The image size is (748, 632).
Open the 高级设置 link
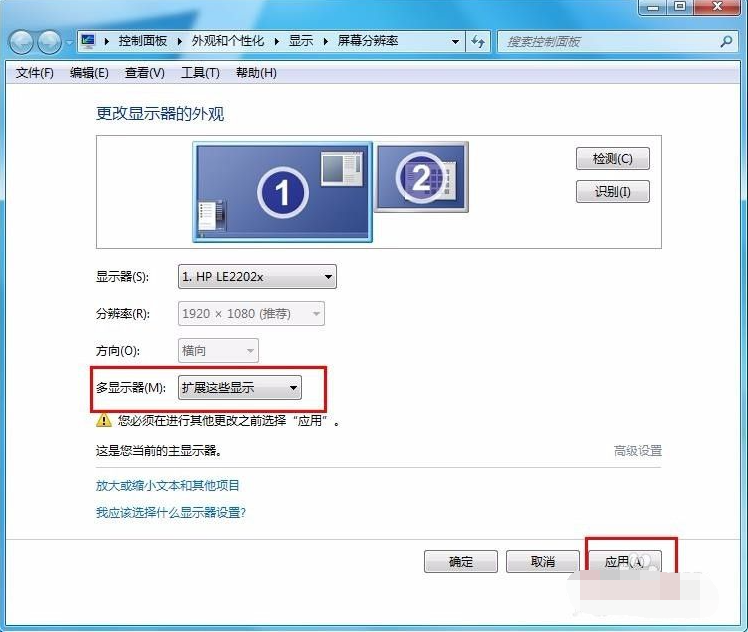point(637,451)
